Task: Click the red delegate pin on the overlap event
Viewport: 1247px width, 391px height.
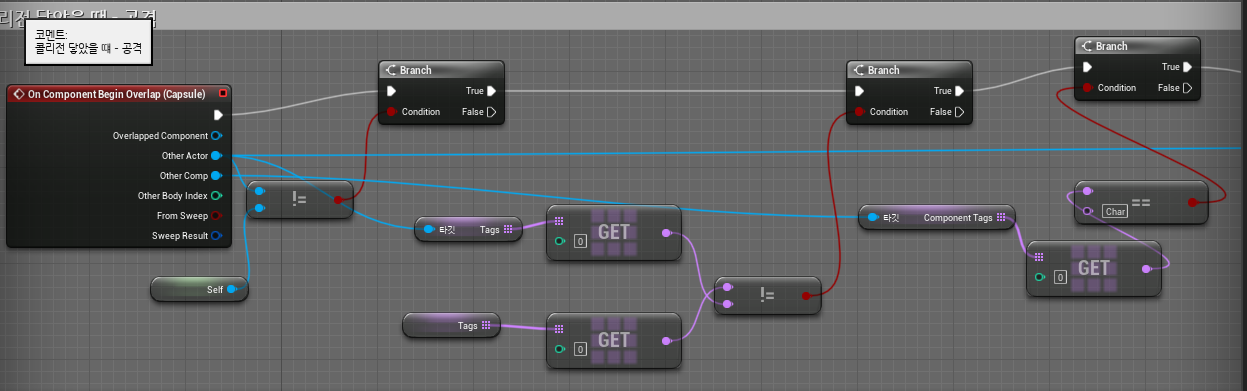Action: coord(223,94)
